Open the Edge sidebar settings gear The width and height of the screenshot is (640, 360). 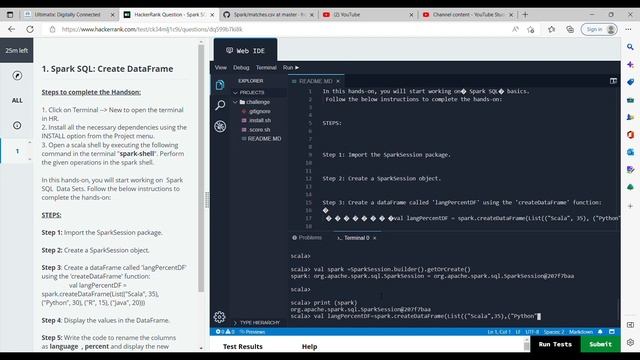pos(630,342)
